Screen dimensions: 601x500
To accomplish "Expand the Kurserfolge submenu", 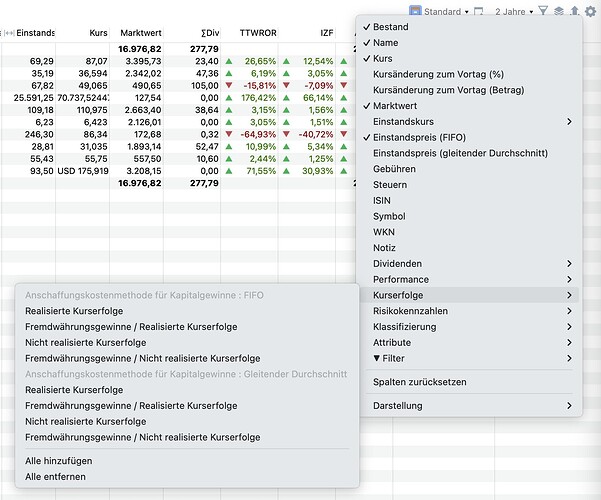I will [x=469, y=295].
